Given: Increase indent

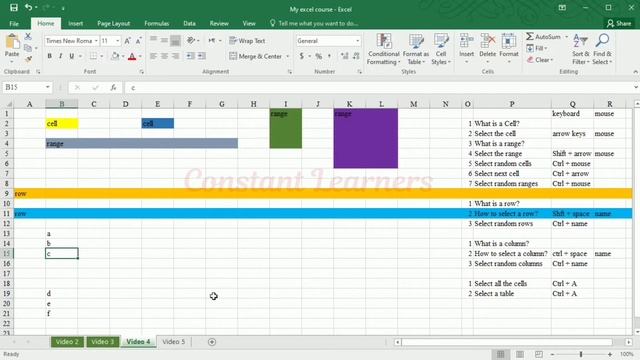Looking at the screenshot, I should [202, 56].
